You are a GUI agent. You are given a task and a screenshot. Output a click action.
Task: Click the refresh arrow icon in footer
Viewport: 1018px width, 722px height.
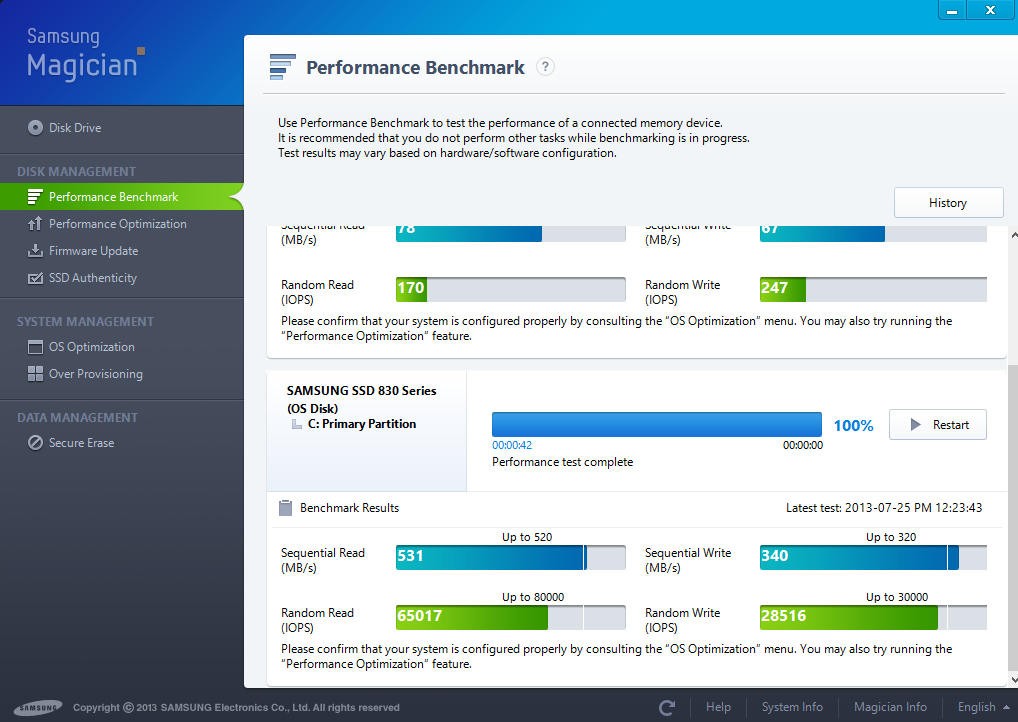667,707
